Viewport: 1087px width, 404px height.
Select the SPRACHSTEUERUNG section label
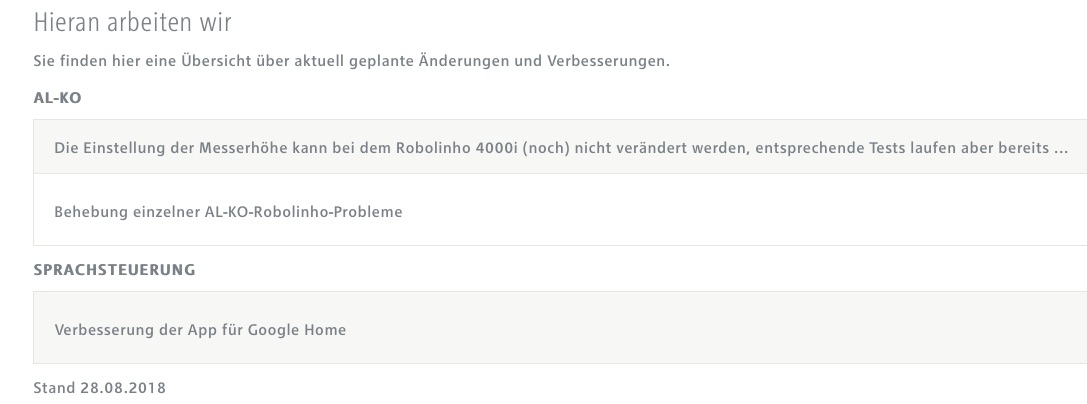click(x=114, y=270)
